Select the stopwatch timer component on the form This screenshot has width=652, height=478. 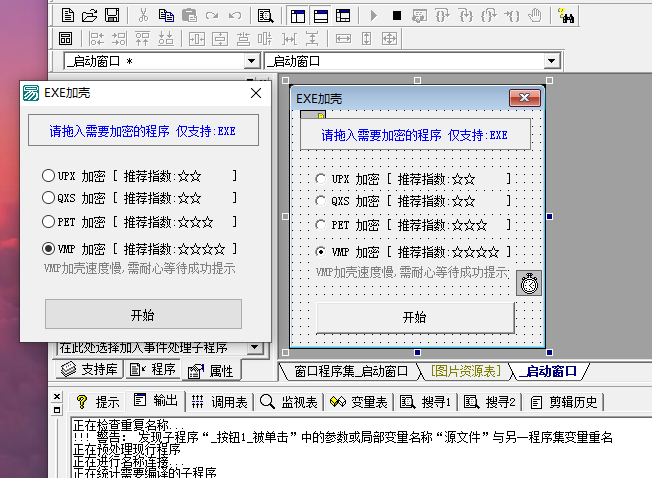529,283
